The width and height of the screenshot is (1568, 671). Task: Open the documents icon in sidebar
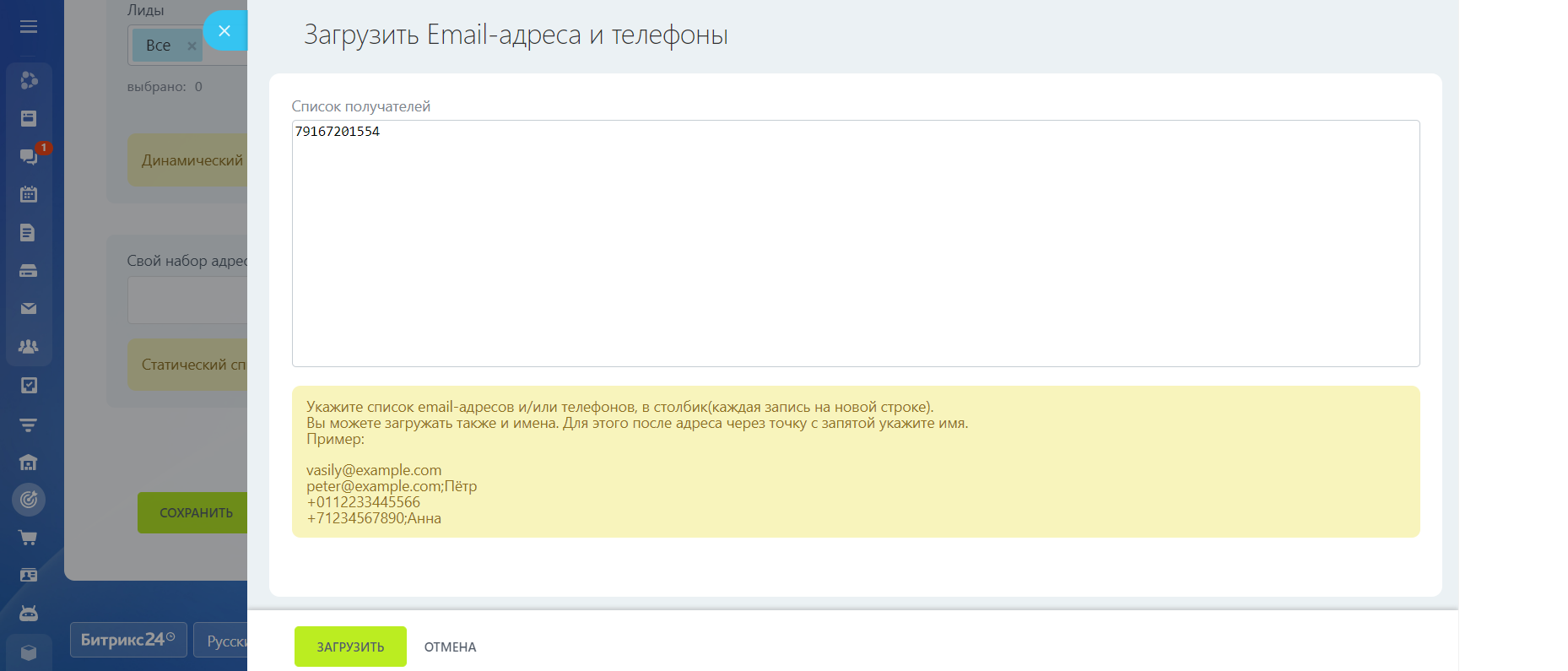[x=29, y=232]
